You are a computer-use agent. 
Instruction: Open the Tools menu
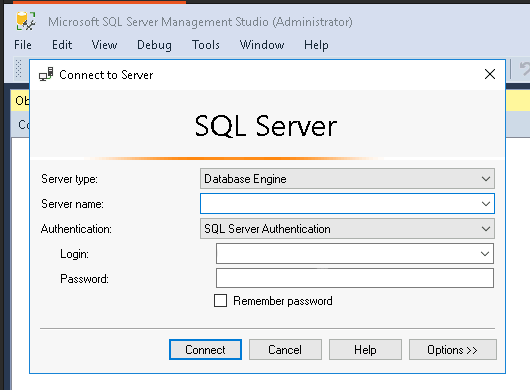tap(206, 45)
